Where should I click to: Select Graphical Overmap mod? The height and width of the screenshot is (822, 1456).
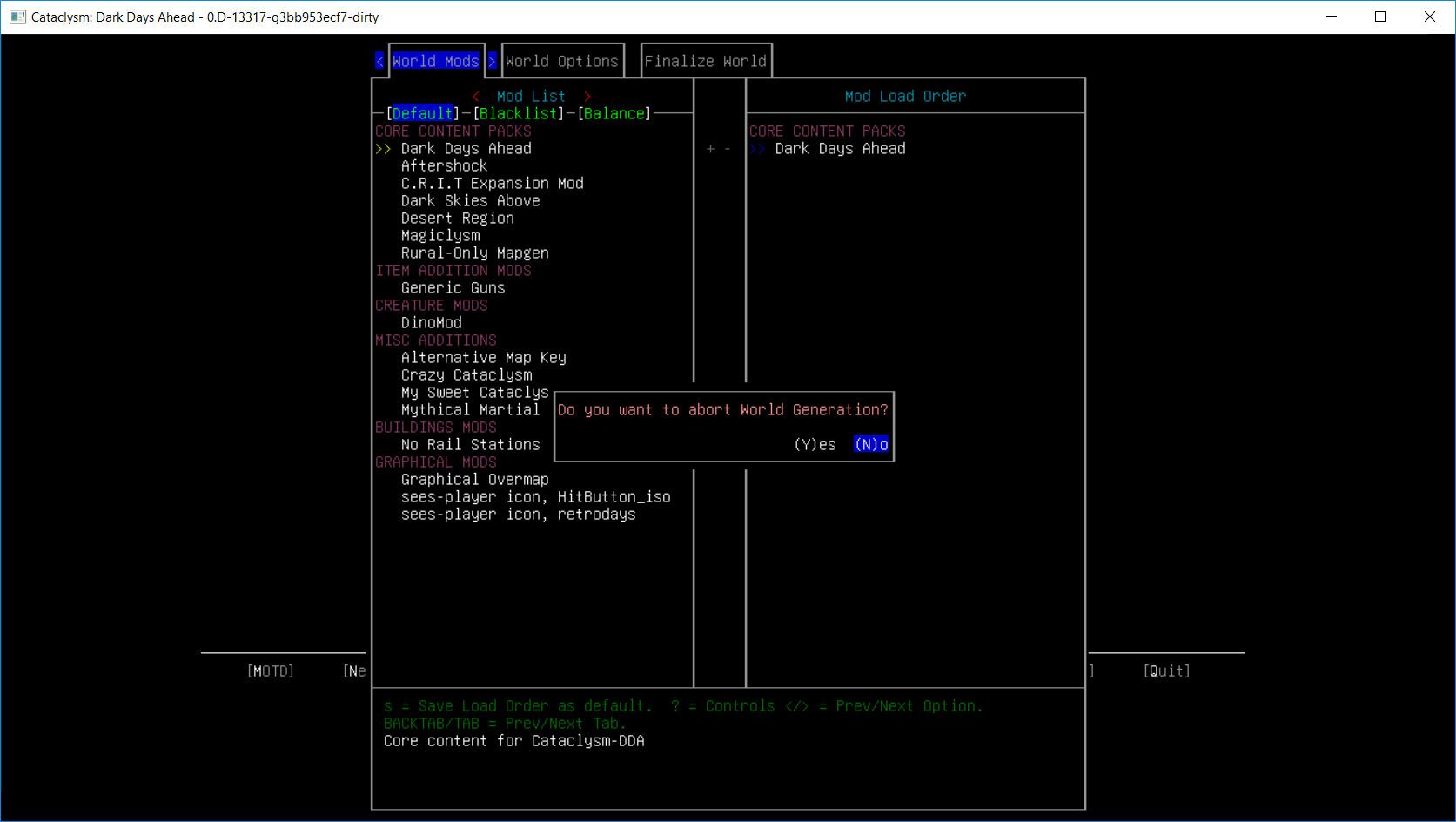click(474, 480)
